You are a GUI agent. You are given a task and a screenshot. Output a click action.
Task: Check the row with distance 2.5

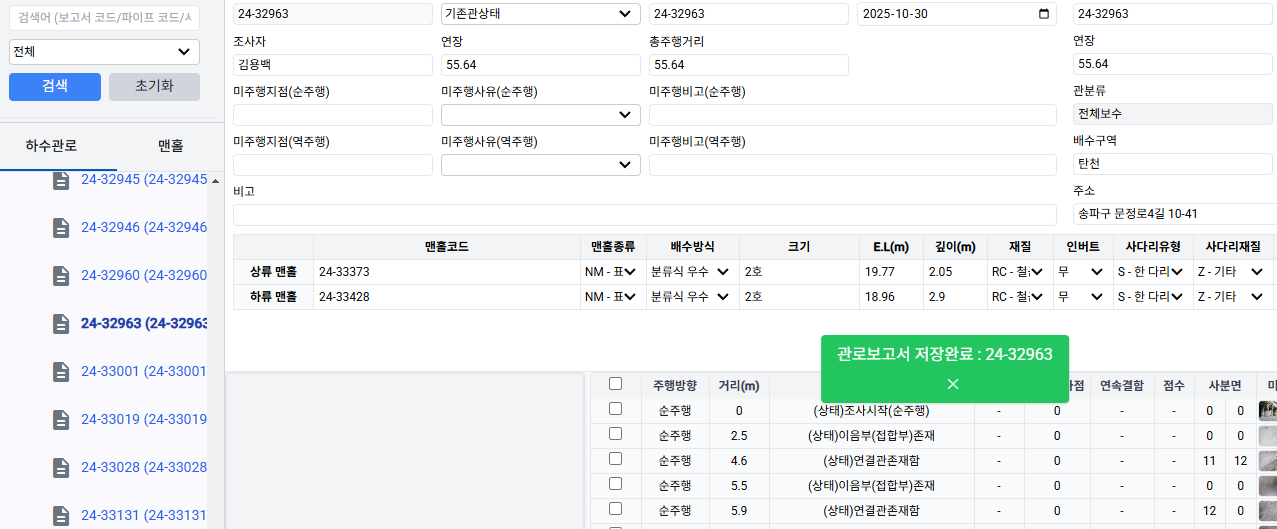pos(615,435)
